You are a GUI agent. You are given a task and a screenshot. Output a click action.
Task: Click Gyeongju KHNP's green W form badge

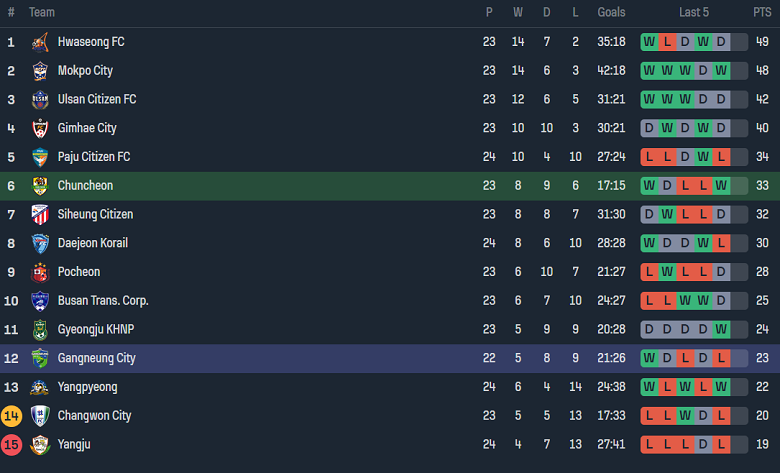coord(721,329)
